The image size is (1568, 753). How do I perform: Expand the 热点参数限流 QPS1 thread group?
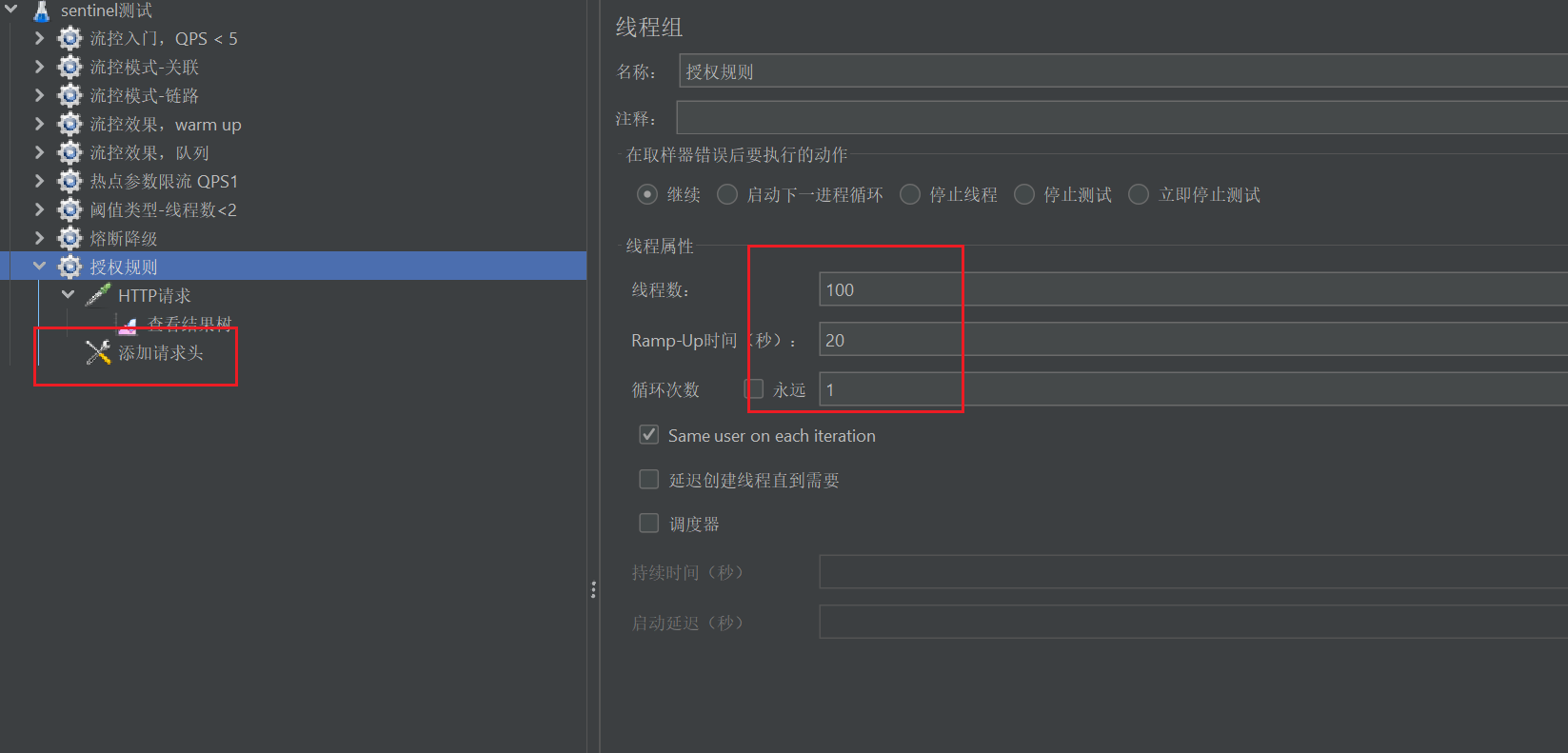pyautogui.click(x=39, y=181)
